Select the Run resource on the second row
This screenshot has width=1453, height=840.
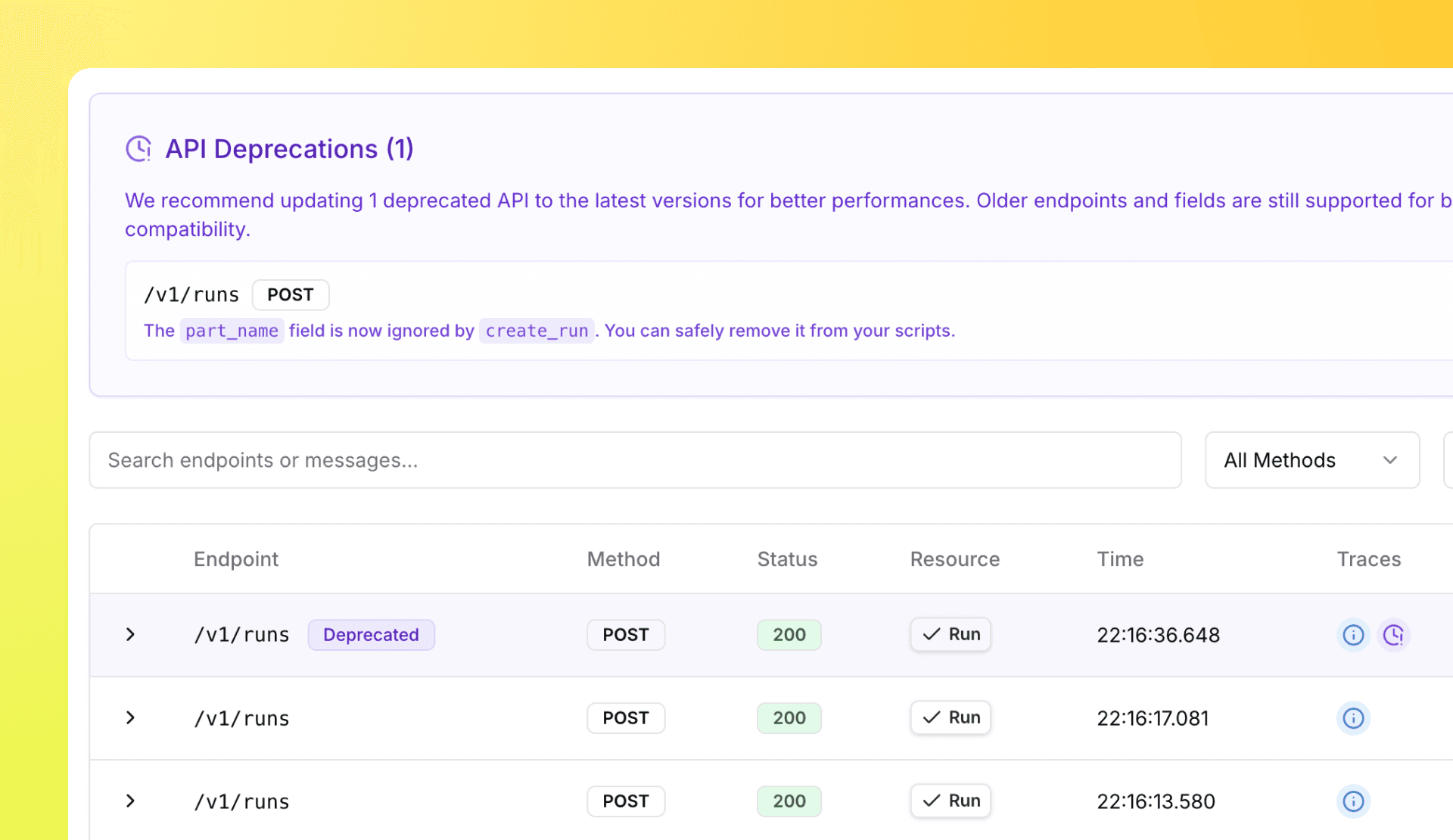951,717
